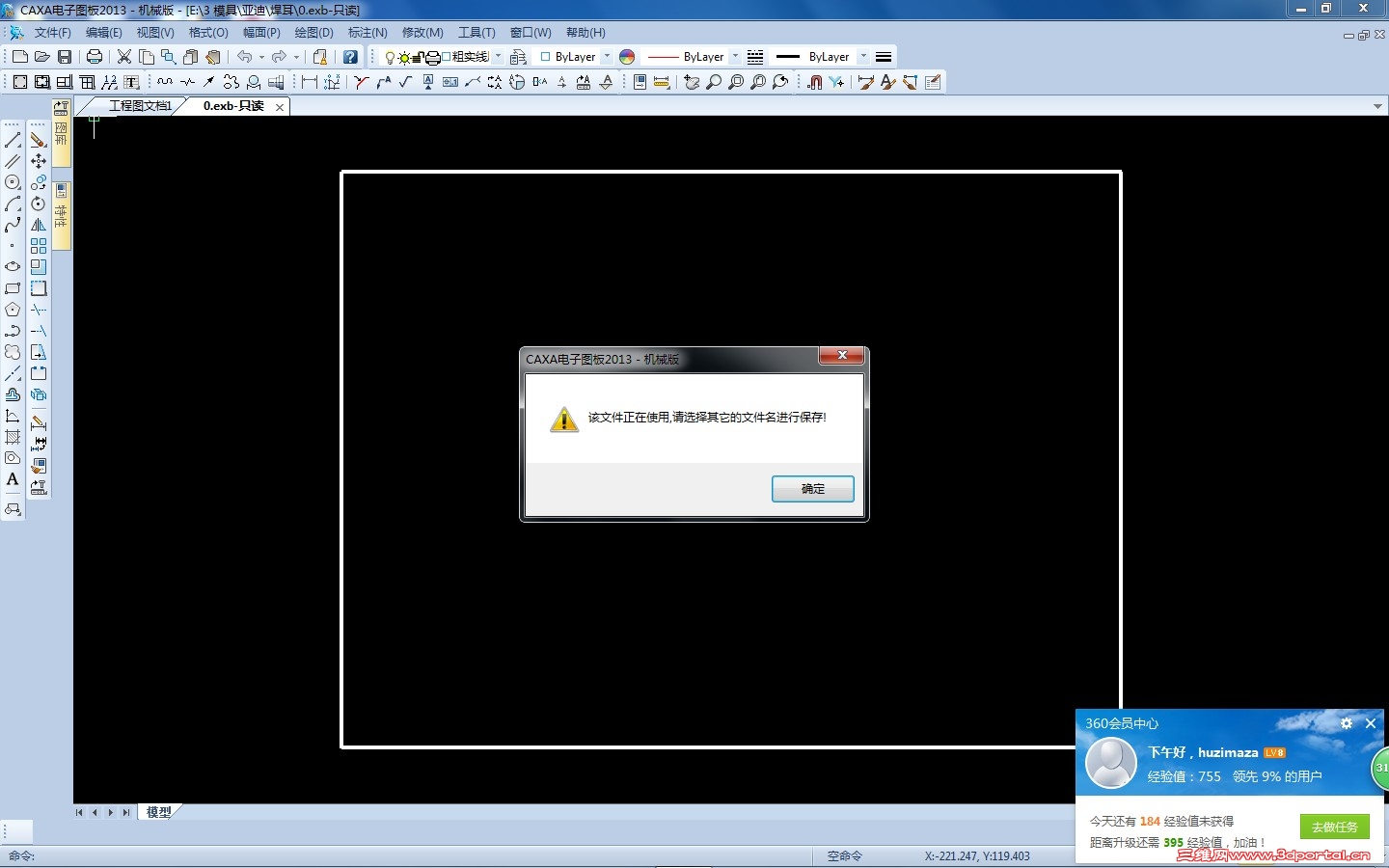Image resolution: width=1389 pixels, height=868 pixels.
Task: Open the 视图(V) menu
Action: pyautogui.click(x=155, y=33)
